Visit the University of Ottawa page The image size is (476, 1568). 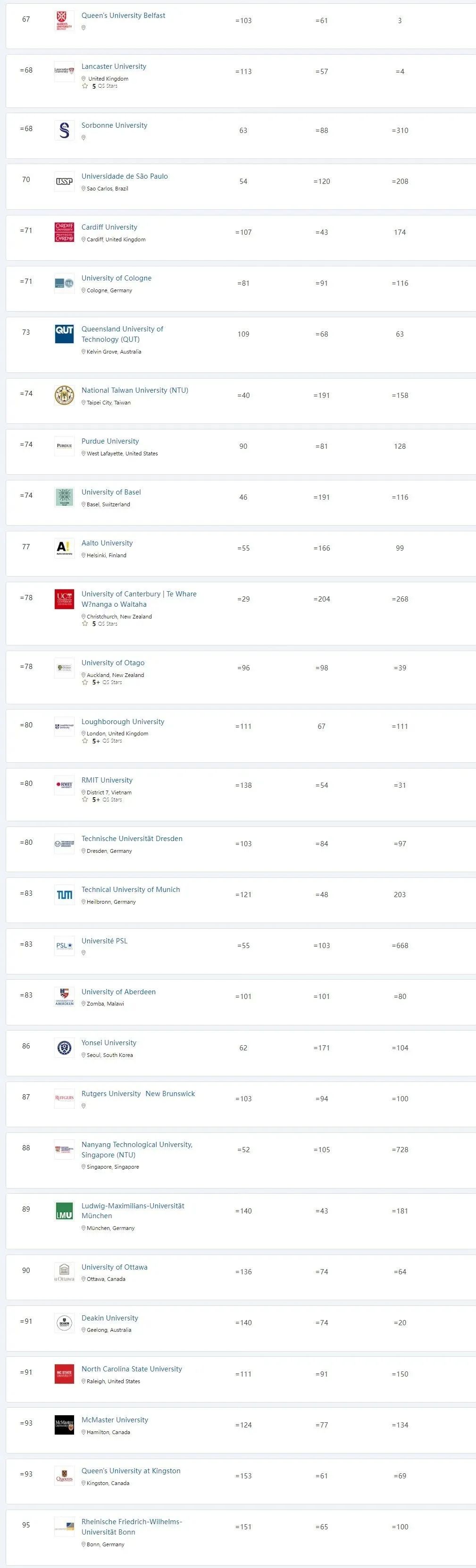(x=115, y=1267)
